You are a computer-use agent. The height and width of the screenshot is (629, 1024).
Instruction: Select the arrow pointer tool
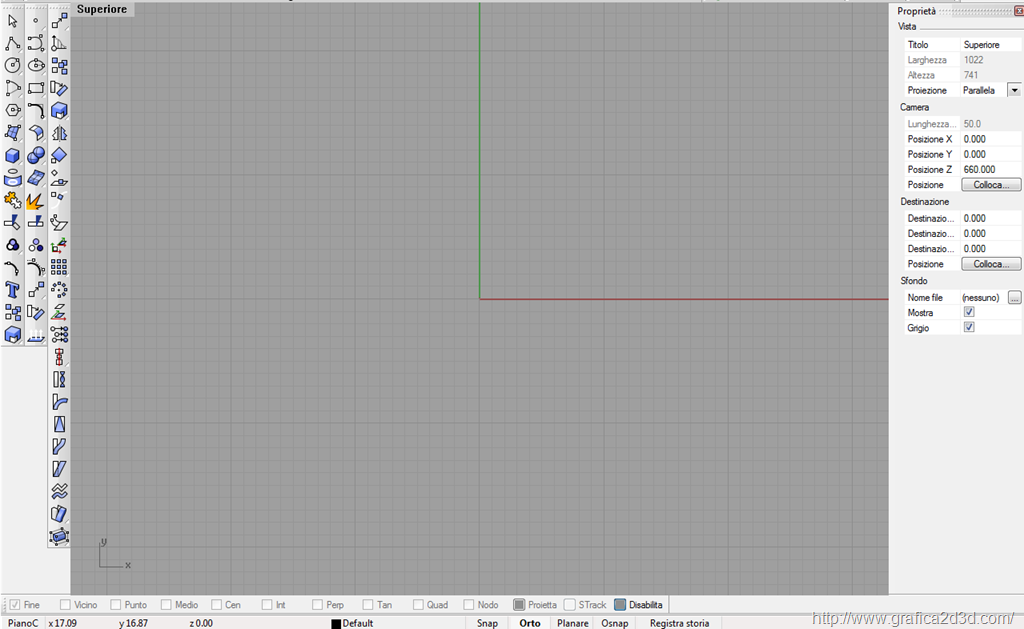pyautogui.click(x=12, y=21)
